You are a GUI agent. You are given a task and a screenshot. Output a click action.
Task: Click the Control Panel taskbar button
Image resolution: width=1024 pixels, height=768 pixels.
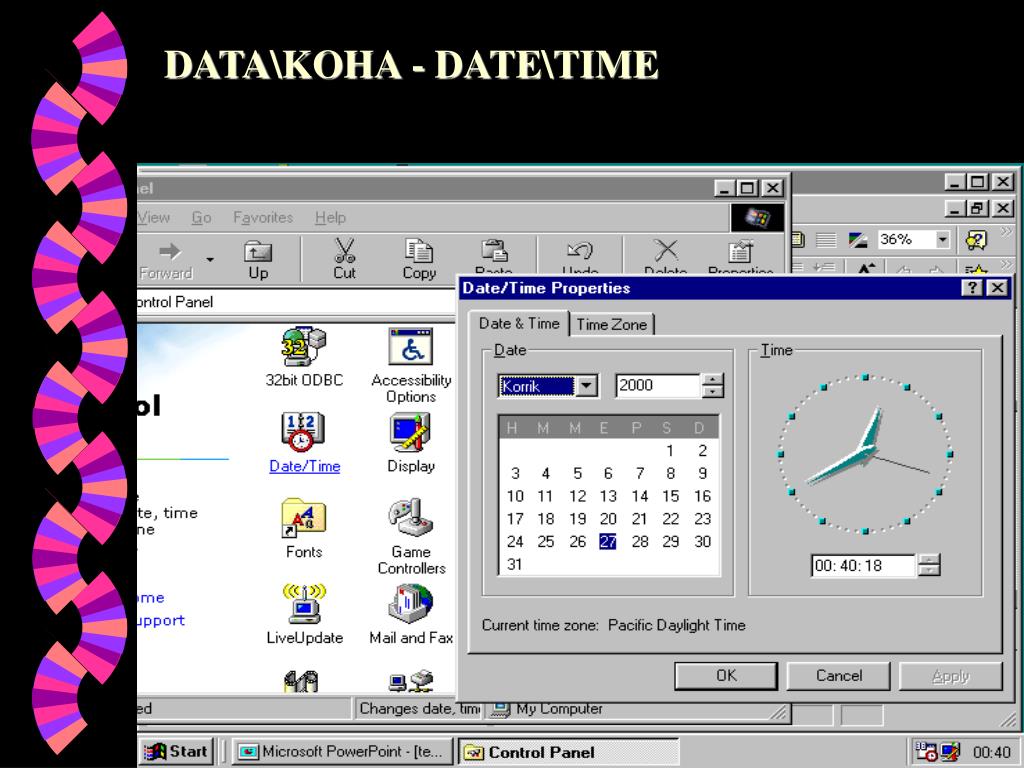(568, 752)
